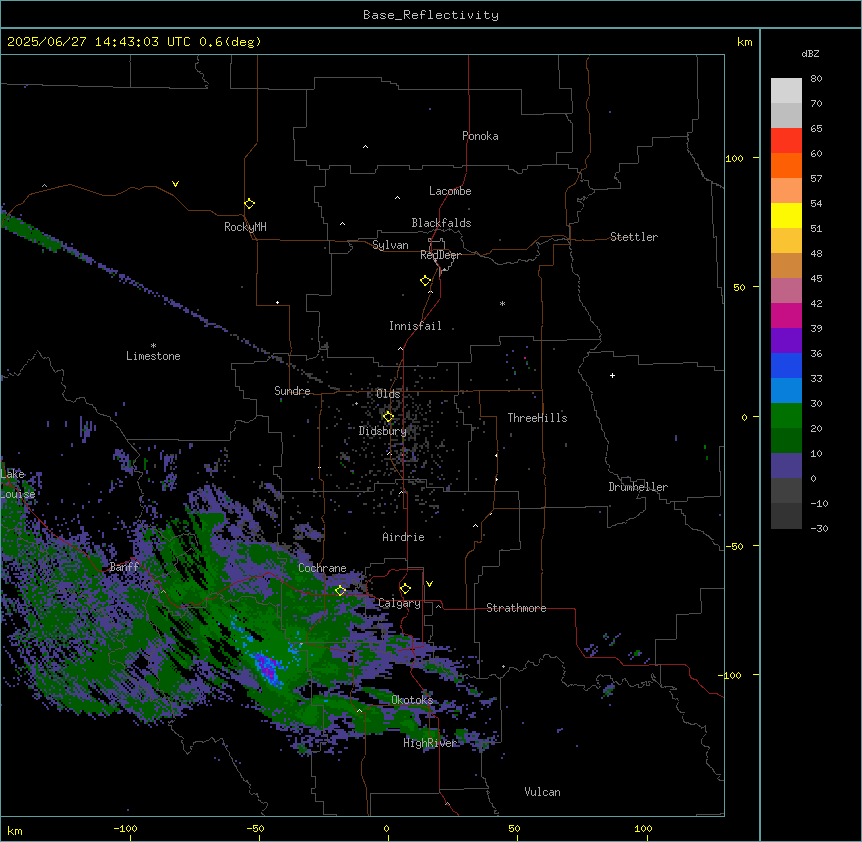
Task: Pick the bright yellow swatch in dBZ legend
Action: pos(786,215)
